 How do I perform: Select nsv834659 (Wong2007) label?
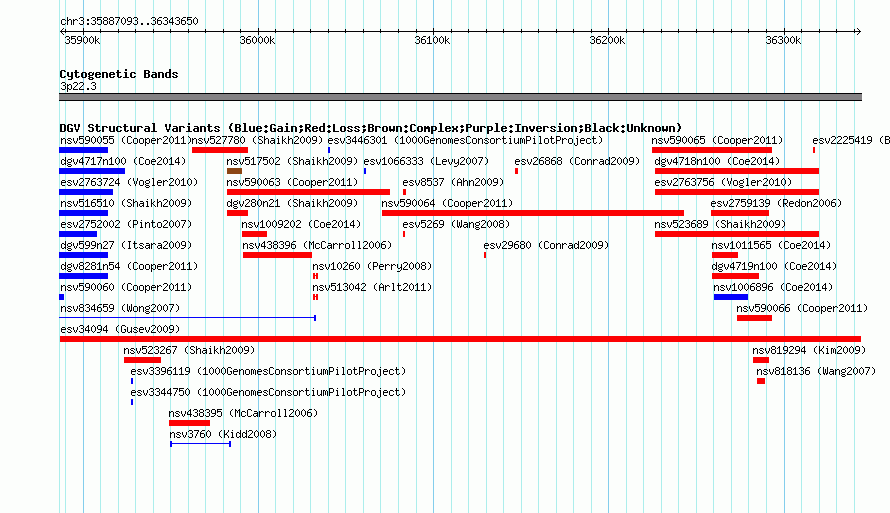coord(120,308)
